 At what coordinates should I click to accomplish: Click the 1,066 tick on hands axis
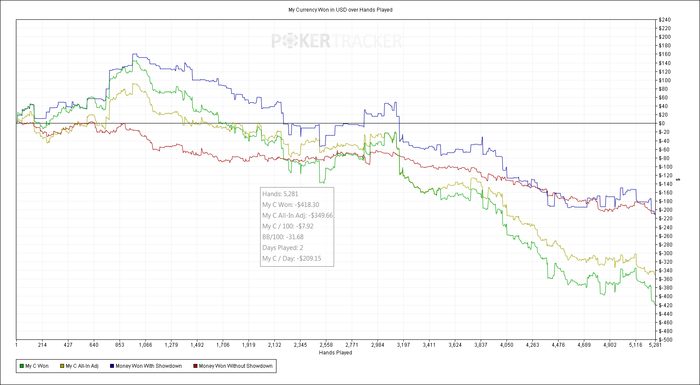tap(146, 345)
